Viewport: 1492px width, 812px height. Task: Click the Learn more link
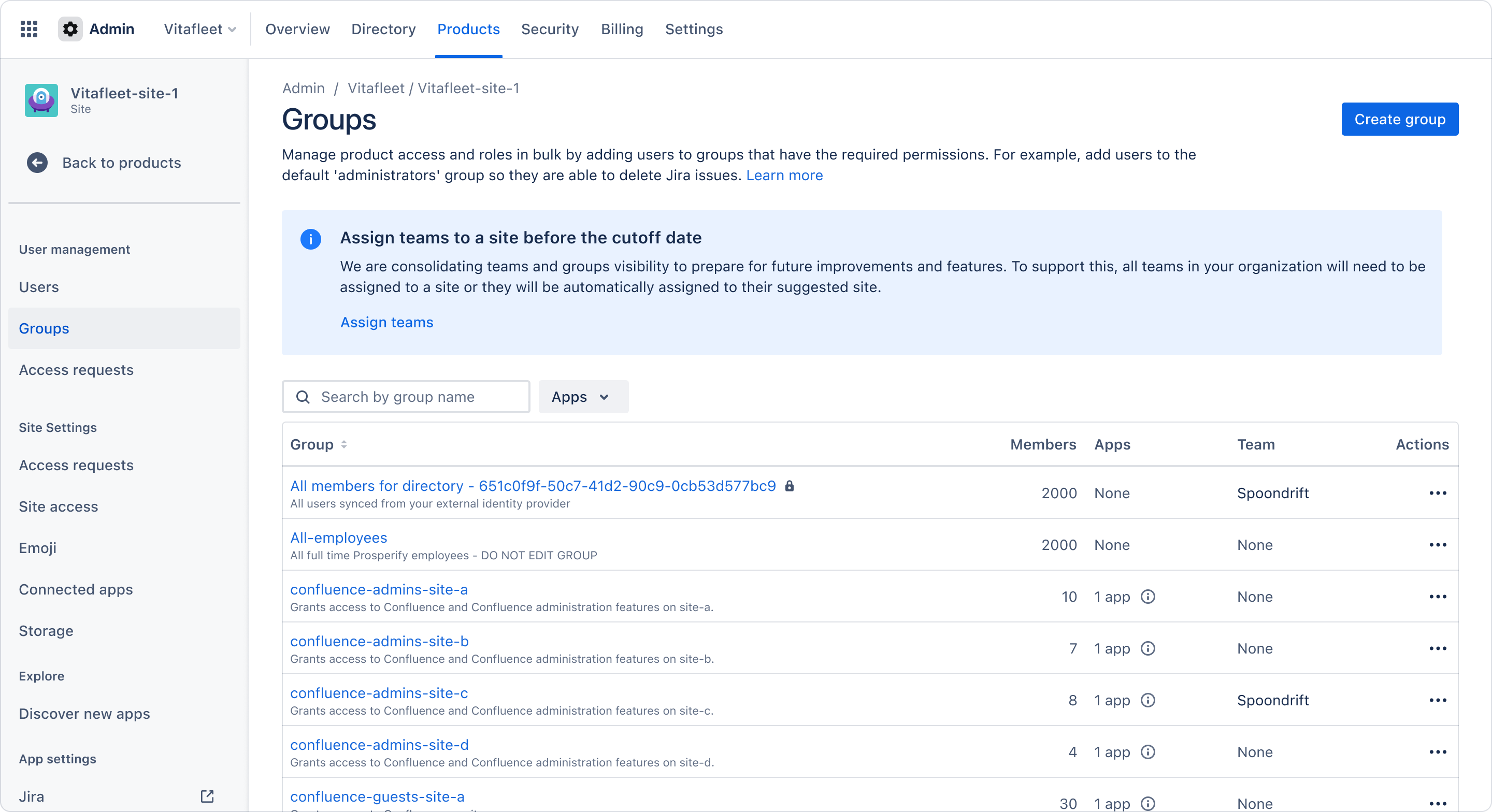click(784, 175)
